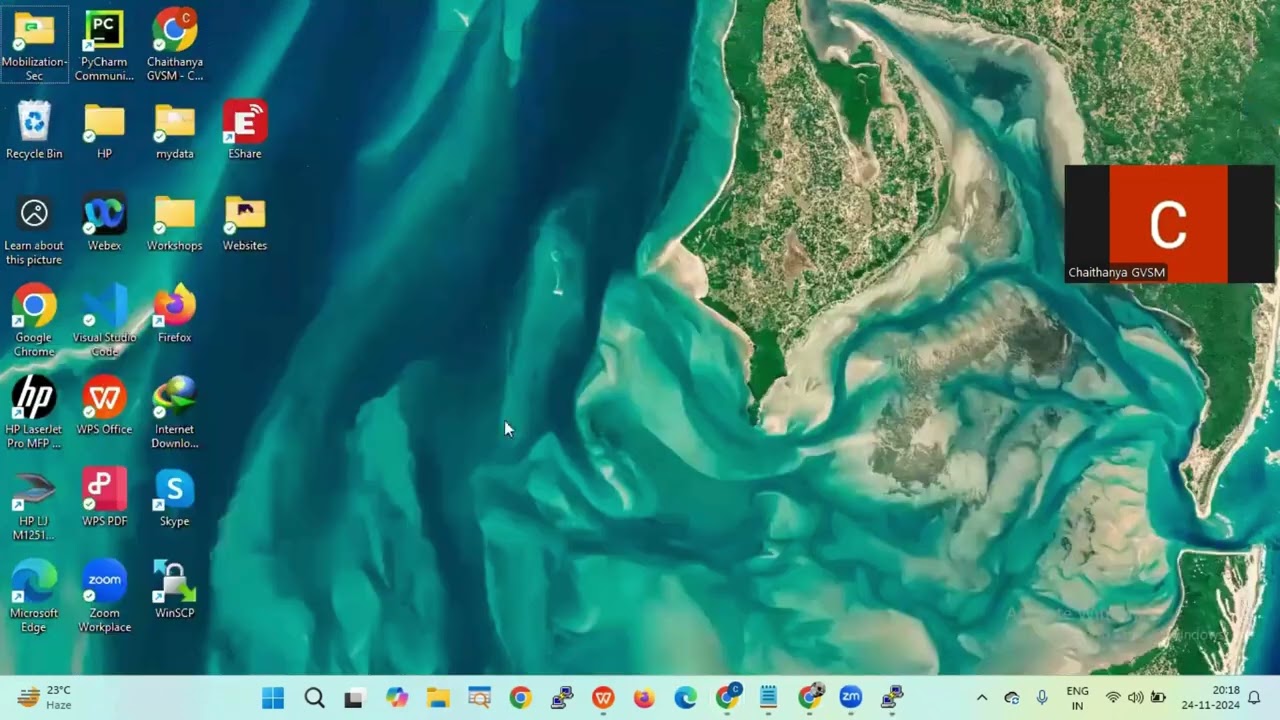Select the HP folder on desktop
Viewport: 1280px width, 720px height.
(104, 130)
